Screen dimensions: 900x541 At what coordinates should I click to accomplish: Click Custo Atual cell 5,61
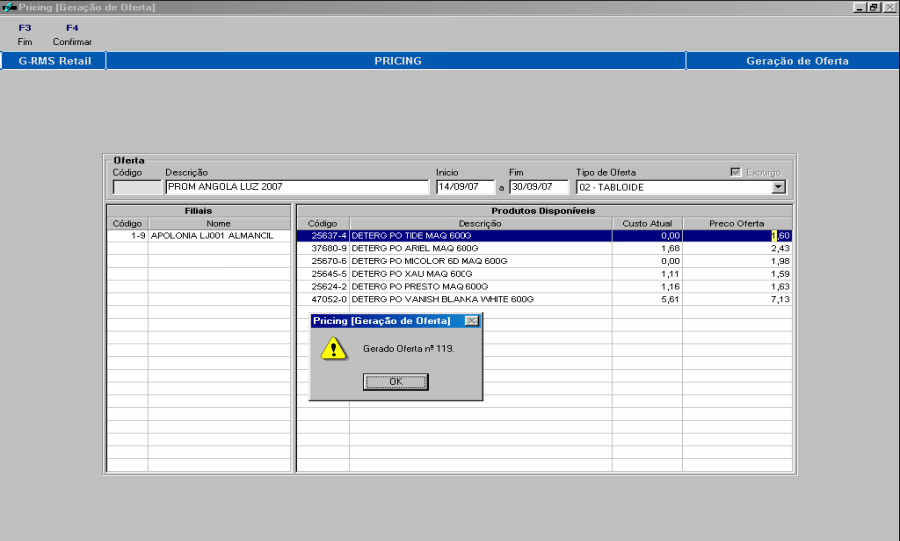coord(647,299)
